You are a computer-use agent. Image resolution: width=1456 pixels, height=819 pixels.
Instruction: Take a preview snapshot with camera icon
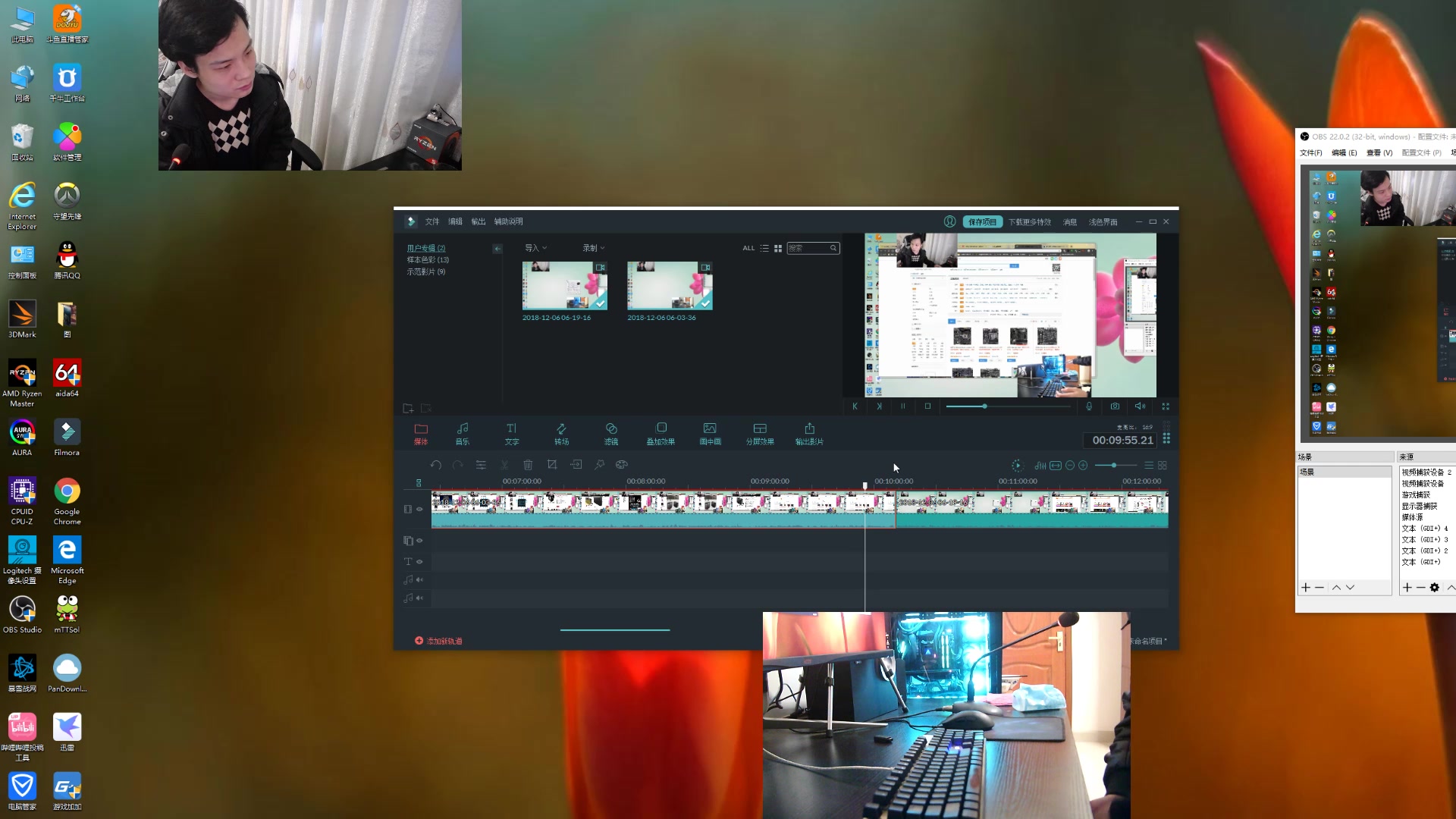point(1115,406)
